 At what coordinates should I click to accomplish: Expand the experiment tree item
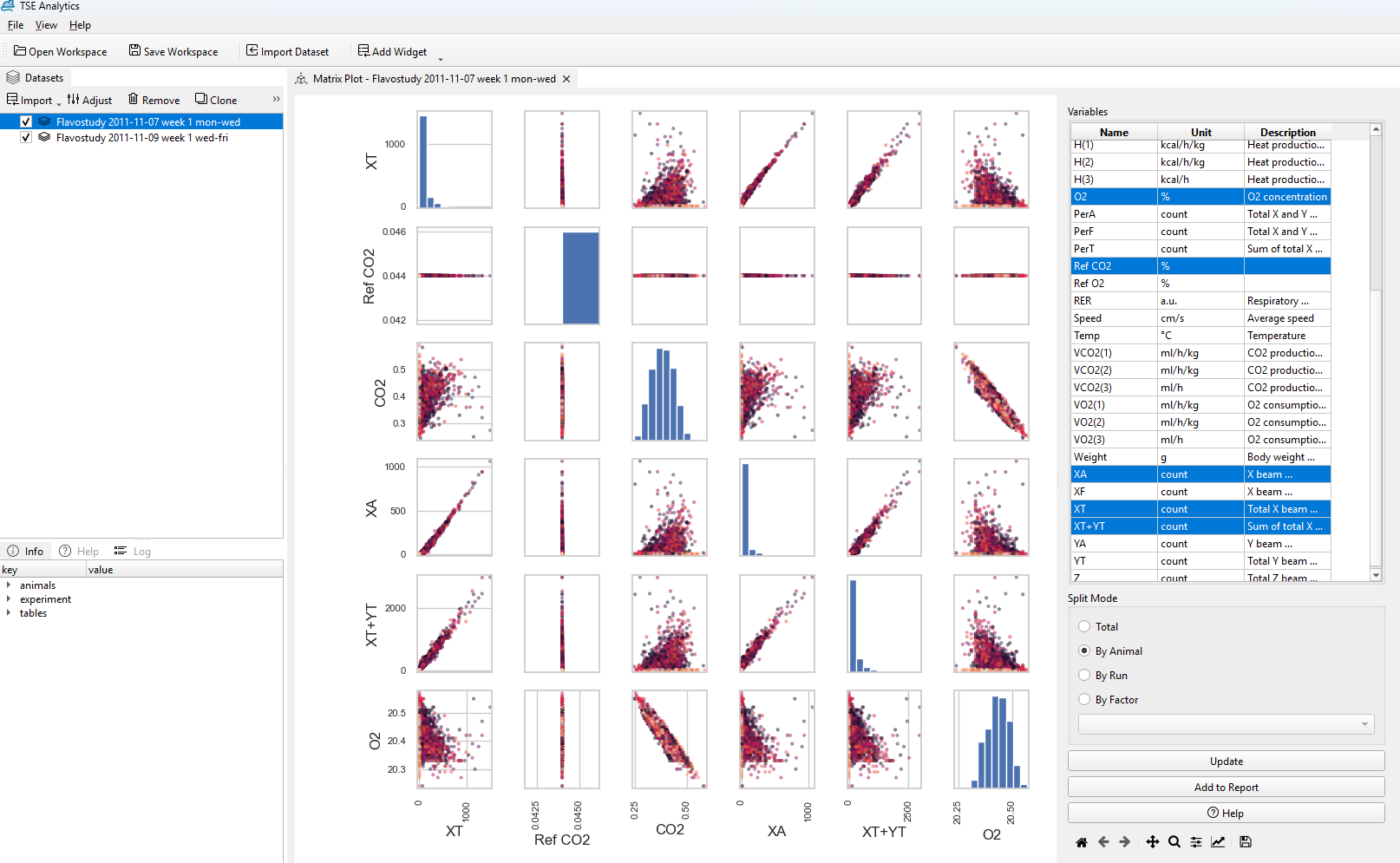(x=9, y=599)
